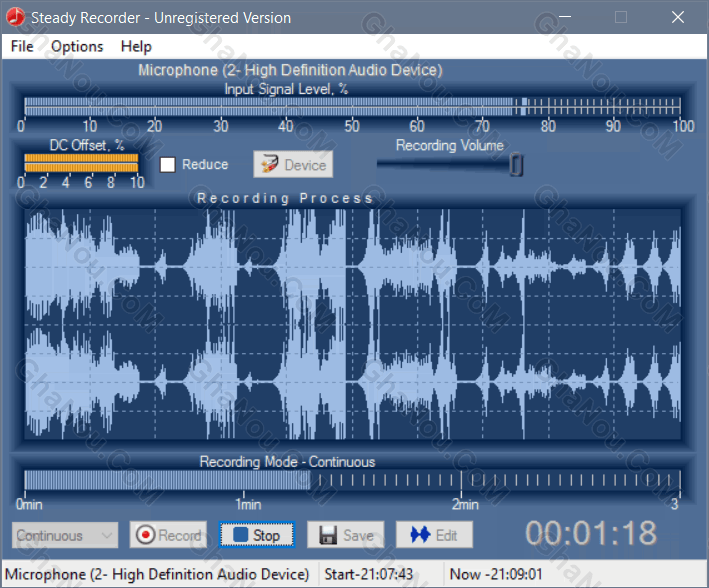Click the Device button
The image size is (709, 588).
click(x=293, y=164)
